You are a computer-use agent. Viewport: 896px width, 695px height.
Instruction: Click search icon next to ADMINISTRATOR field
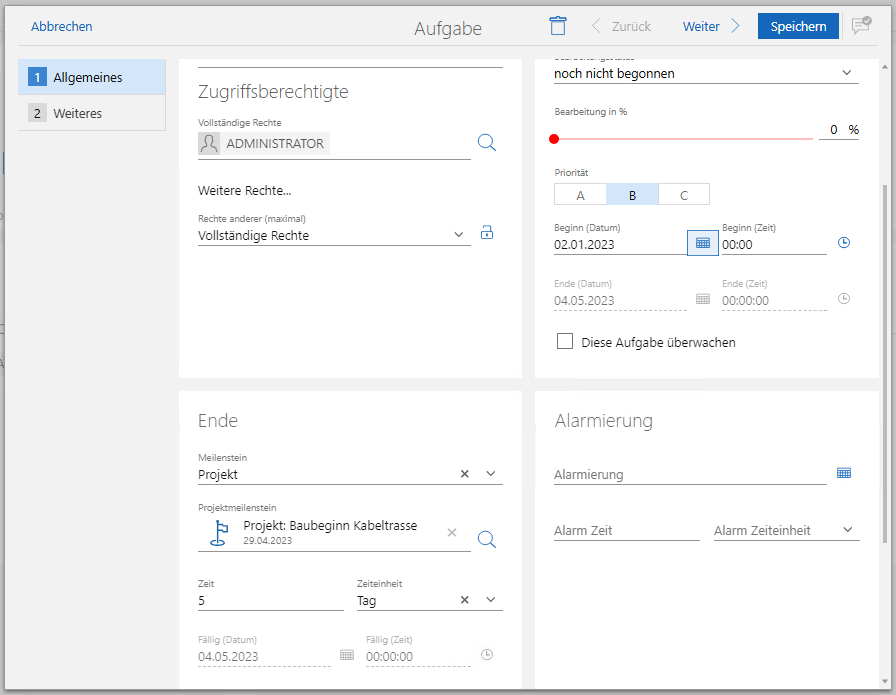coord(486,143)
